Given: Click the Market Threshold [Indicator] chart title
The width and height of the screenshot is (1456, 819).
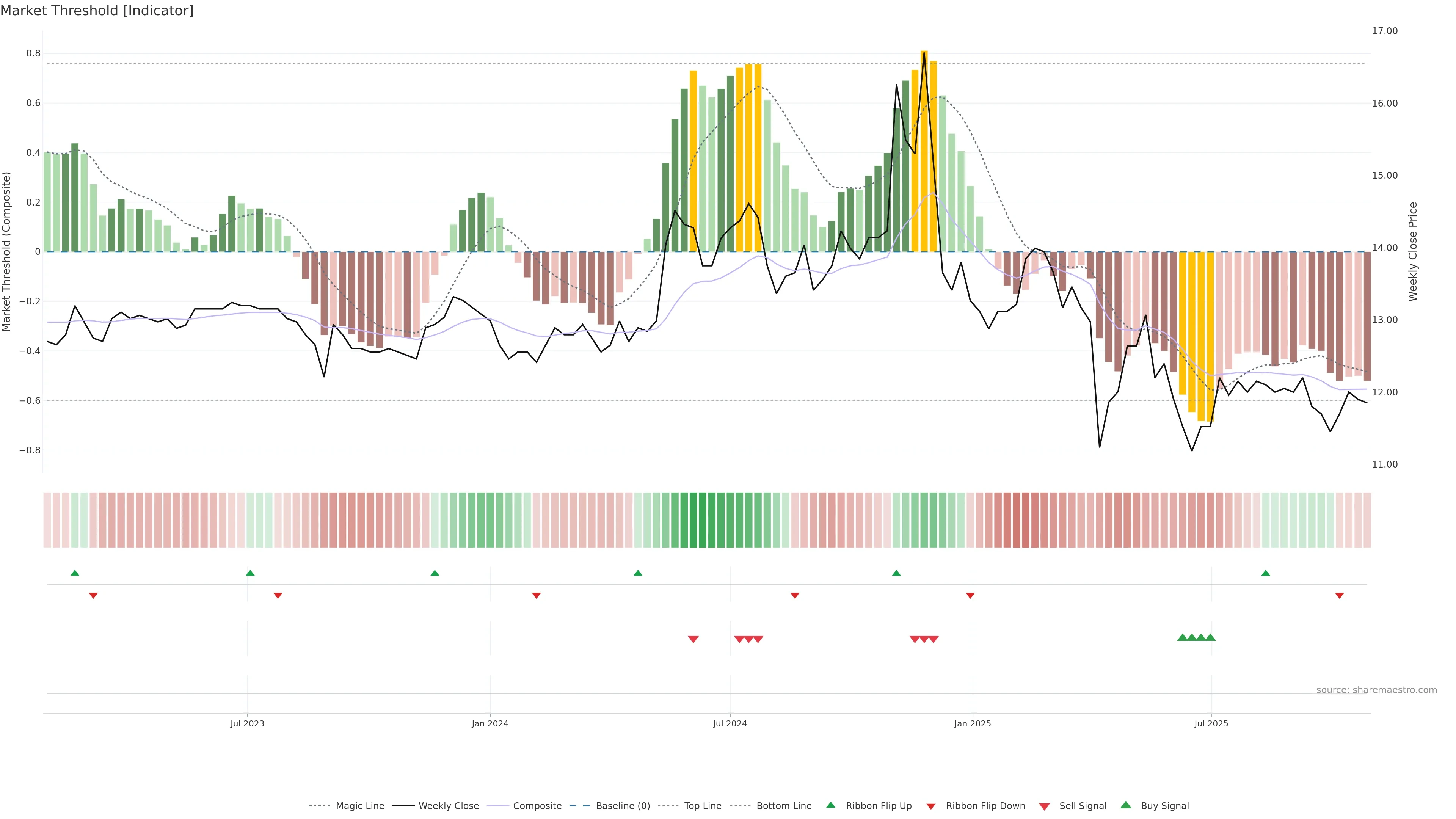Looking at the screenshot, I should coord(97,11).
